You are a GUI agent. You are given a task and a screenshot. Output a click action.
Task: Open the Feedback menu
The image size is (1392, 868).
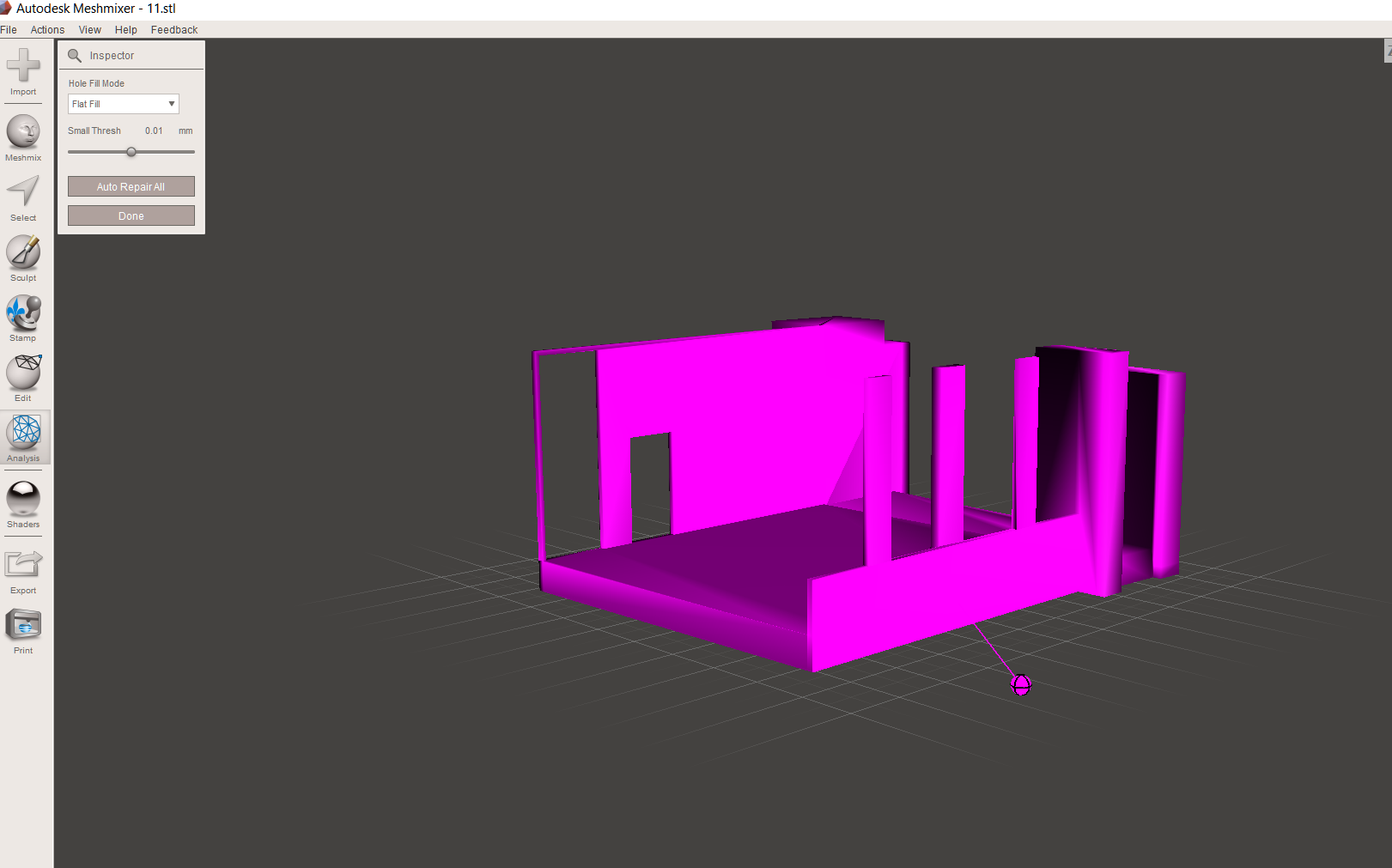[174, 29]
